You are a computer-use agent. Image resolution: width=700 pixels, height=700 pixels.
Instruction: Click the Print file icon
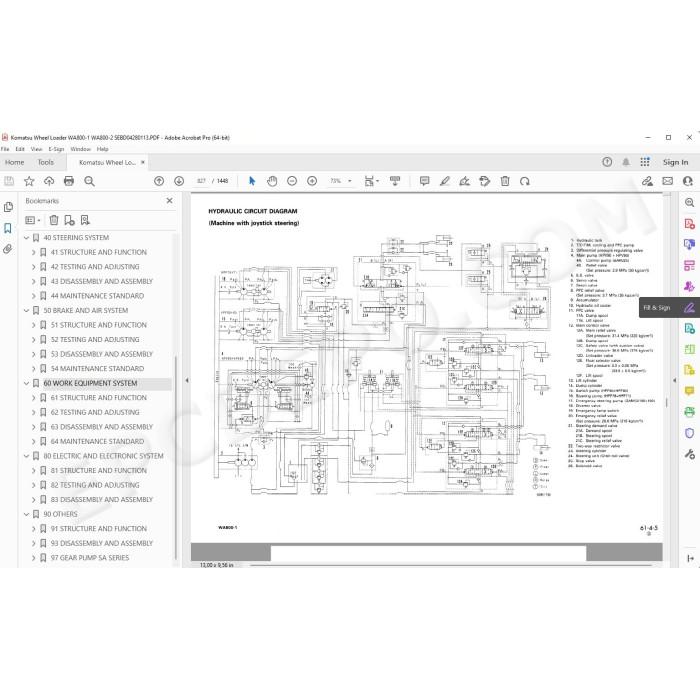point(69,181)
